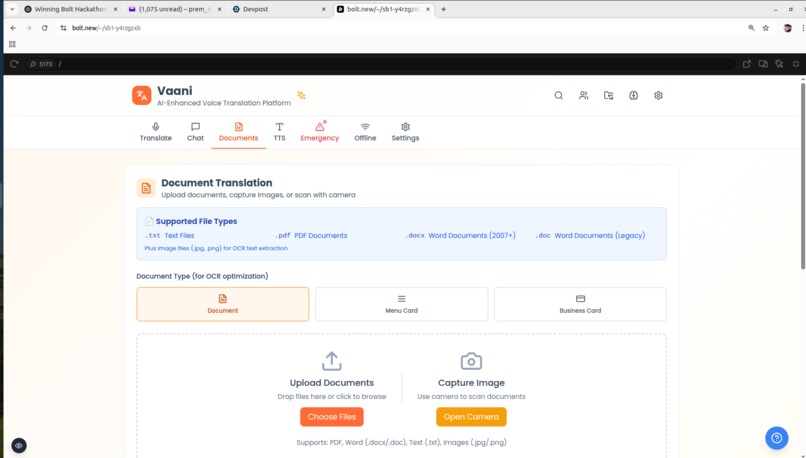The width and height of the screenshot is (806, 458).
Task: Click the PDF Documents label
Action: pos(321,235)
